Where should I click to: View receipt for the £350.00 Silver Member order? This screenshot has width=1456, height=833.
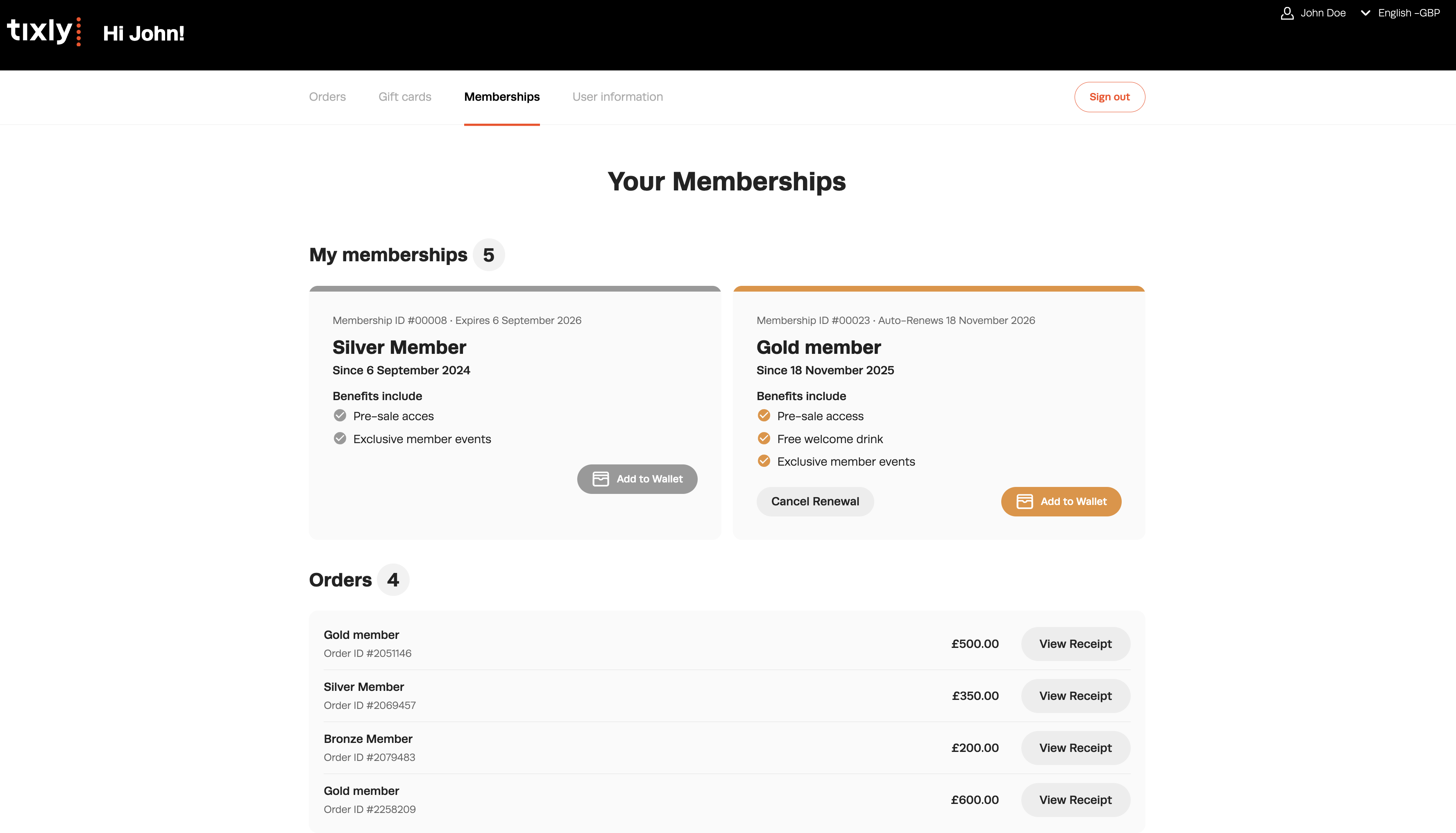click(x=1075, y=696)
